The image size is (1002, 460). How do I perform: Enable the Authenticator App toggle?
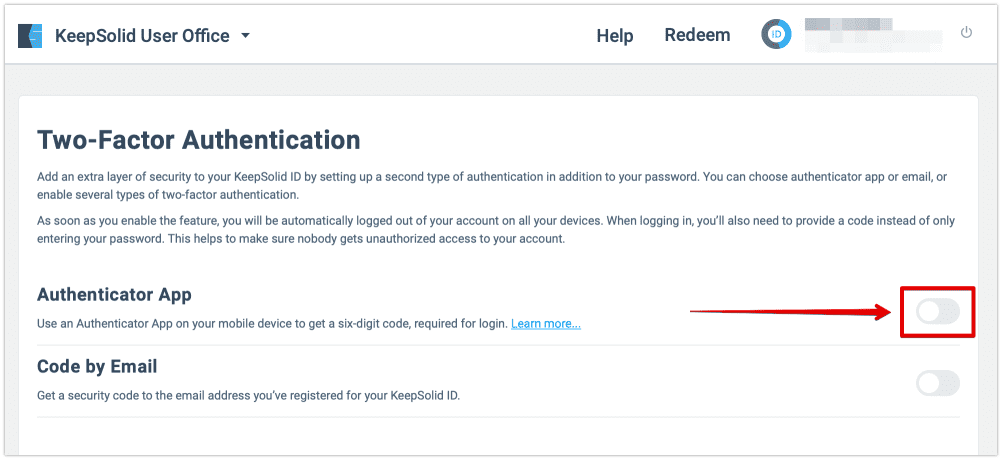(937, 312)
